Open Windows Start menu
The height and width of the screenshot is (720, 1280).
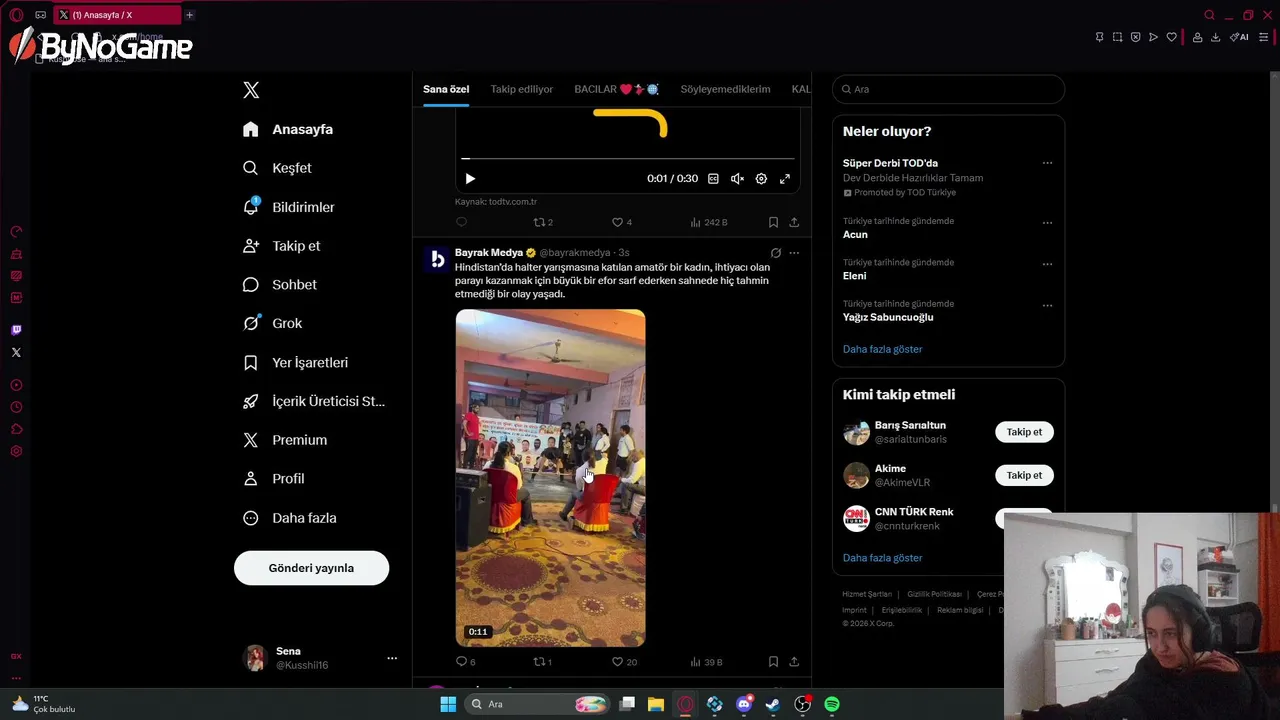point(448,704)
